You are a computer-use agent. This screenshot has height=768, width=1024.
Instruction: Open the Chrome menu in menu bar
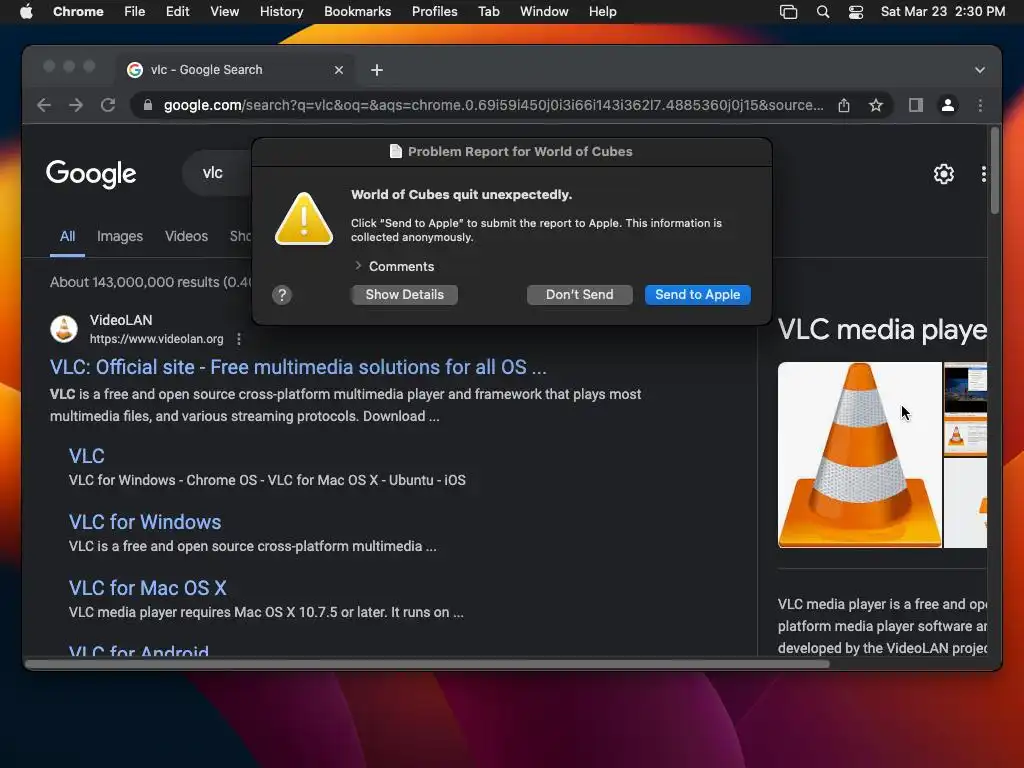78,12
